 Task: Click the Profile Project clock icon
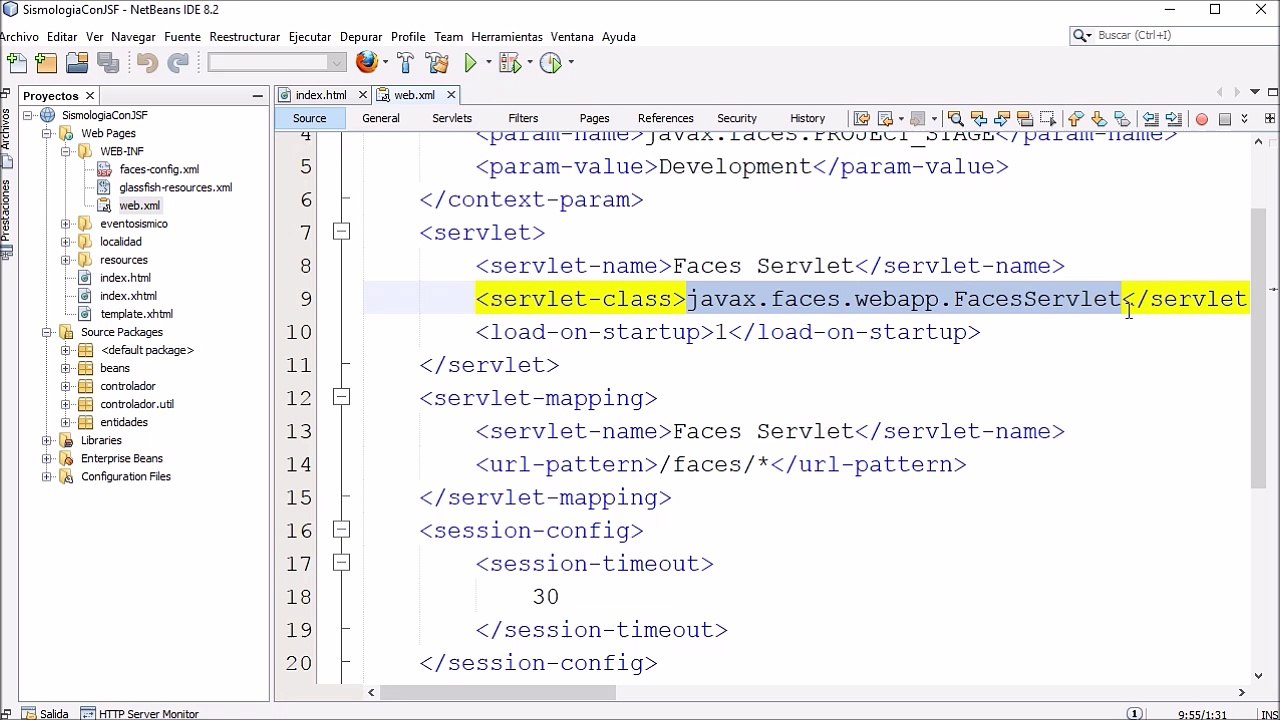point(550,63)
